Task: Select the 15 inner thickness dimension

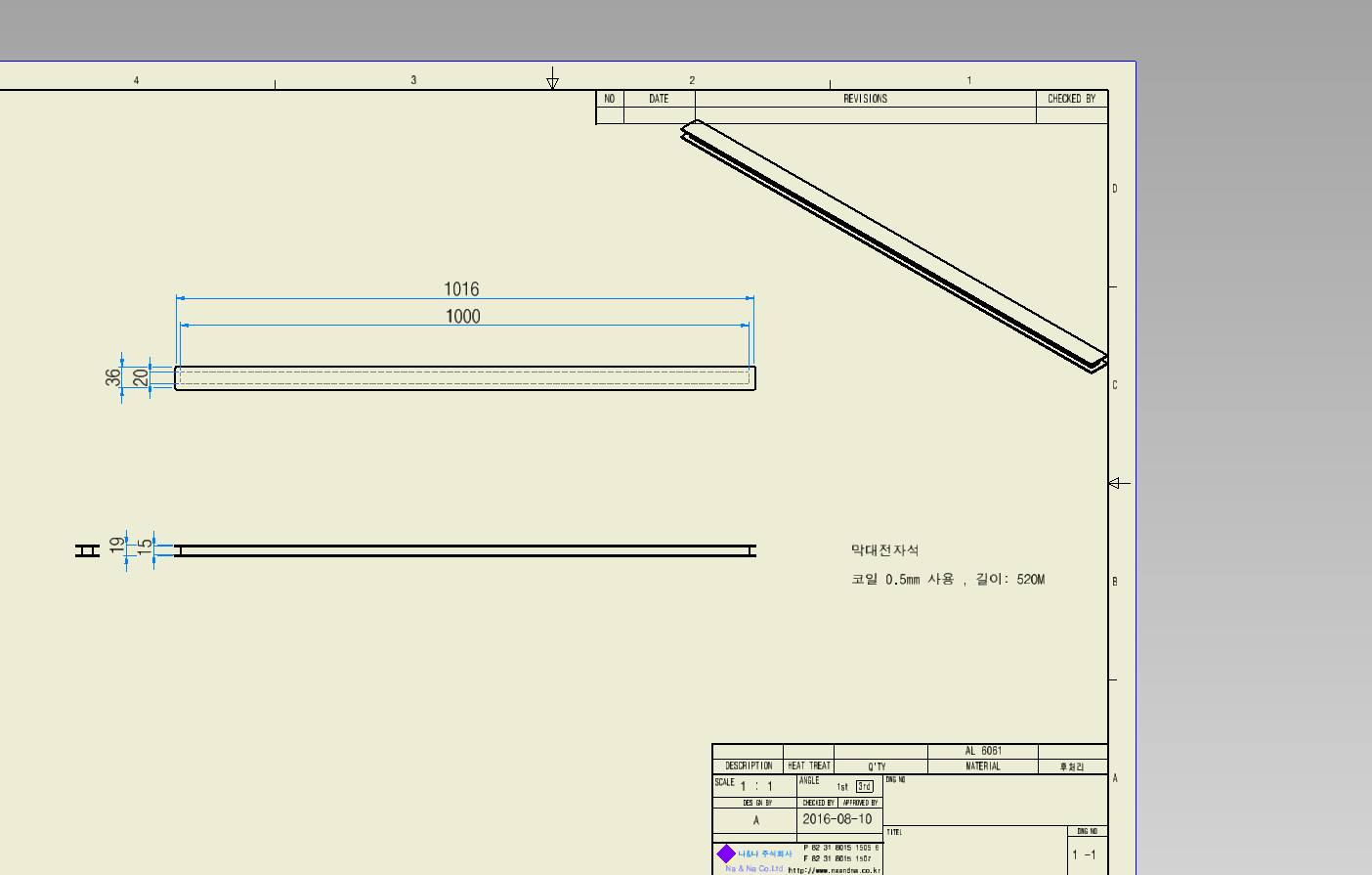Action: pos(146,547)
